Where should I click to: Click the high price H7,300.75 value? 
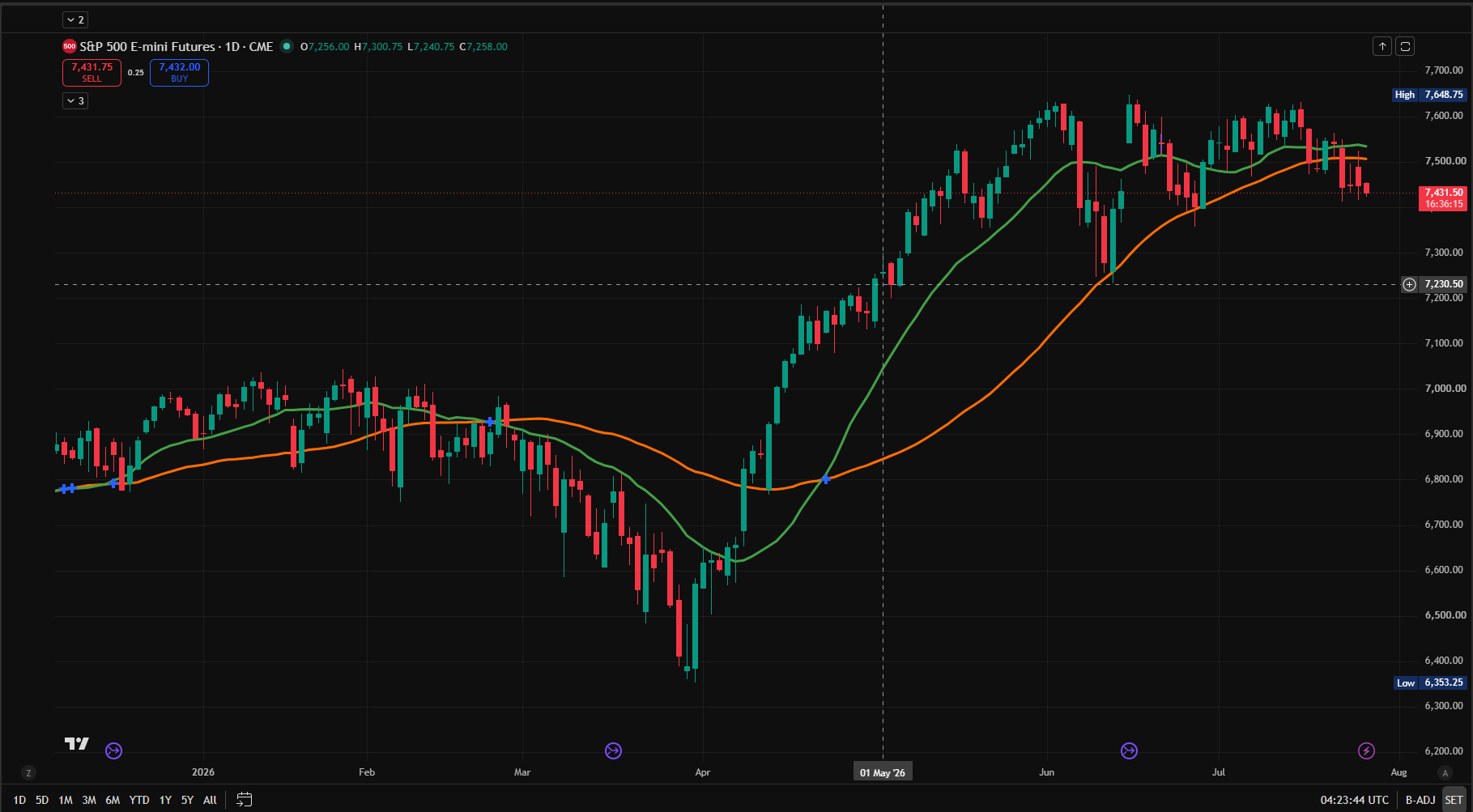pyautogui.click(x=378, y=46)
